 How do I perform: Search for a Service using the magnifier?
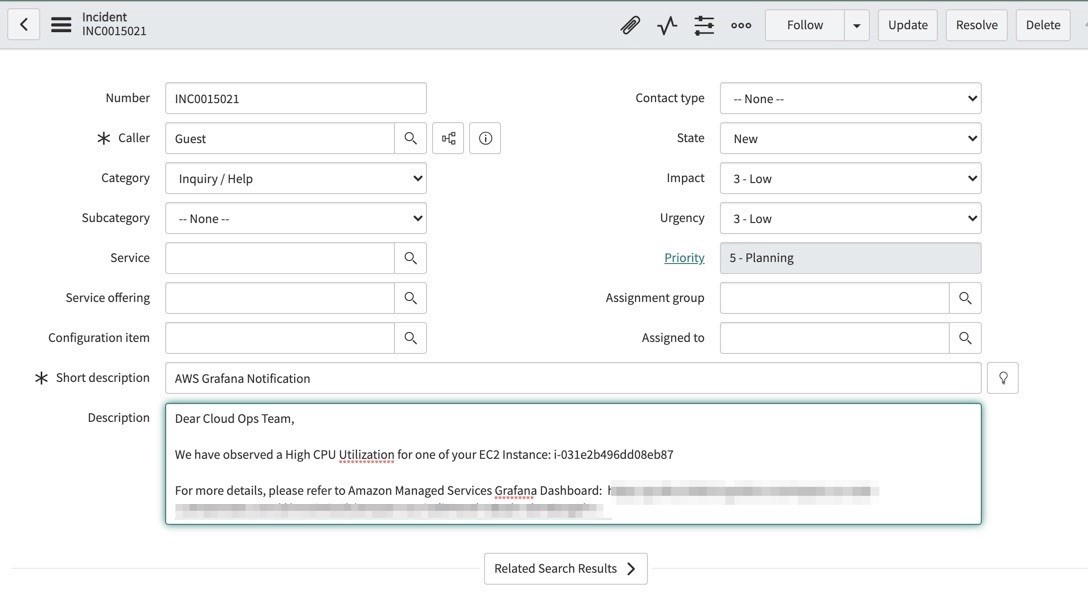(x=410, y=258)
